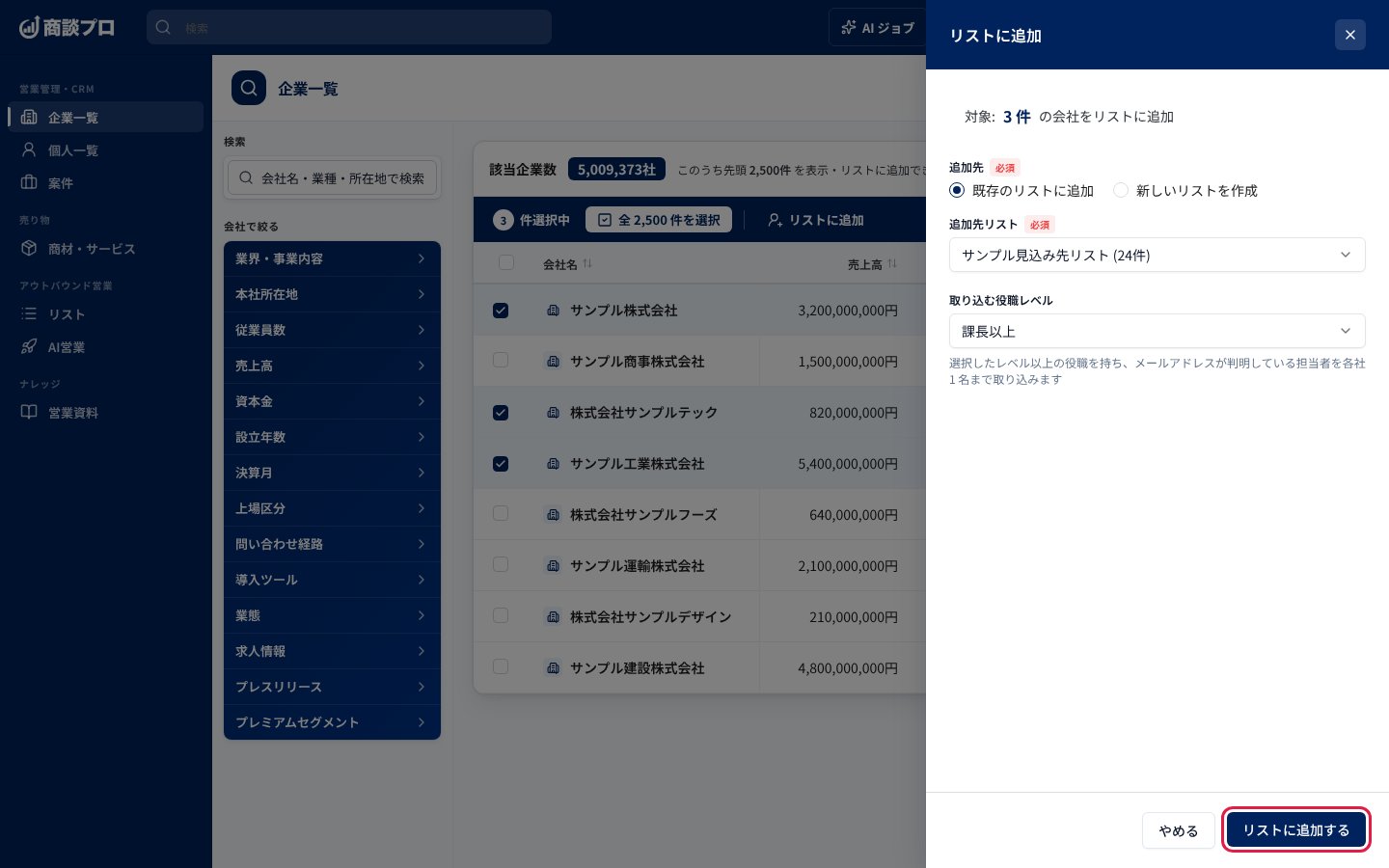The width and height of the screenshot is (1389, 868).
Task: Open 個人一覧 in the sidebar
Action: pos(106,149)
